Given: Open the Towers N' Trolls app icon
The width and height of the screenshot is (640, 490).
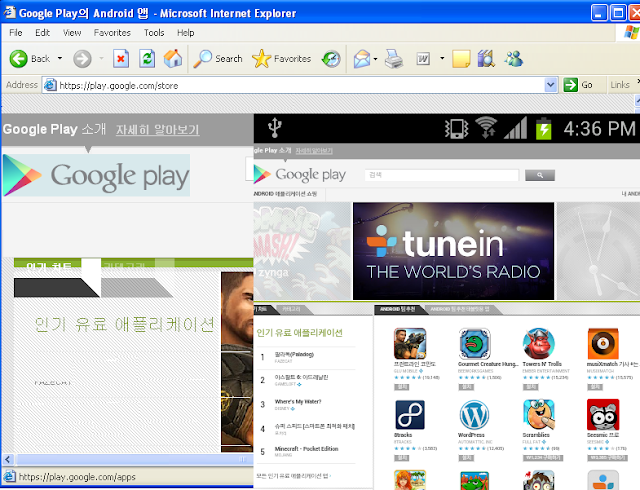Looking at the screenshot, I should click(x=539, y=344).
